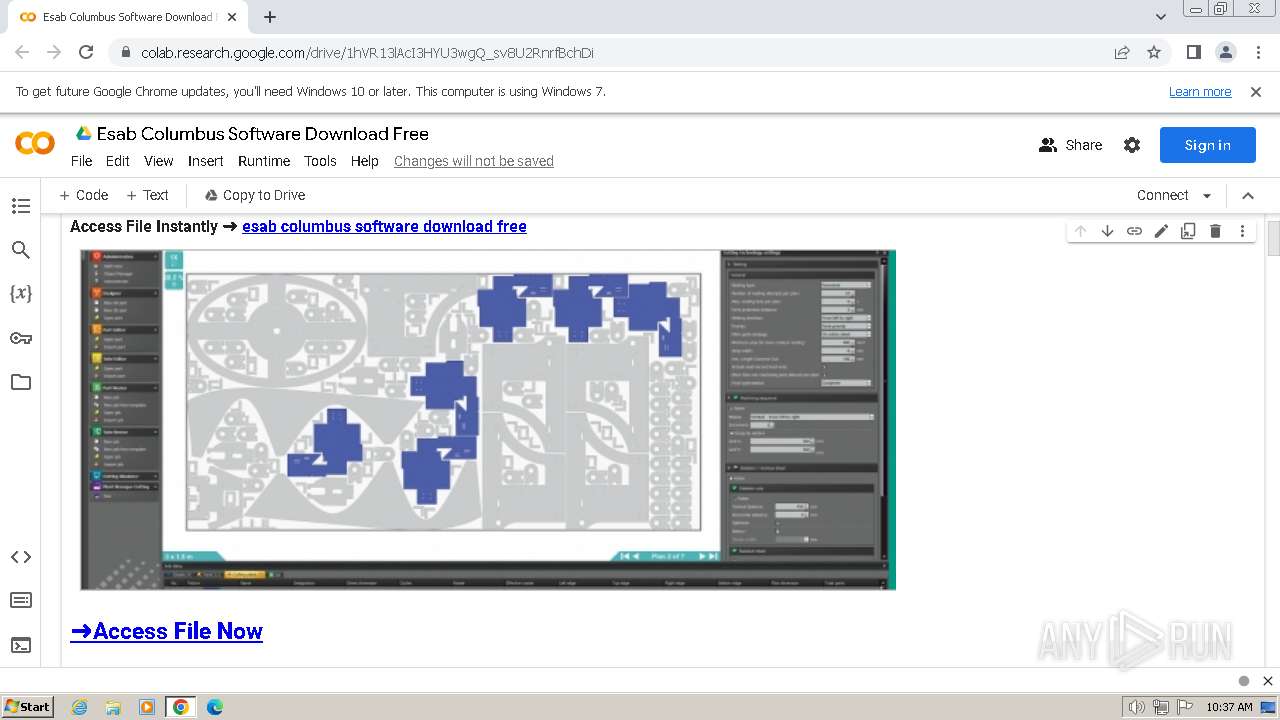Add a Text cell
This screenshot has height=720, width=1280.
147,195
